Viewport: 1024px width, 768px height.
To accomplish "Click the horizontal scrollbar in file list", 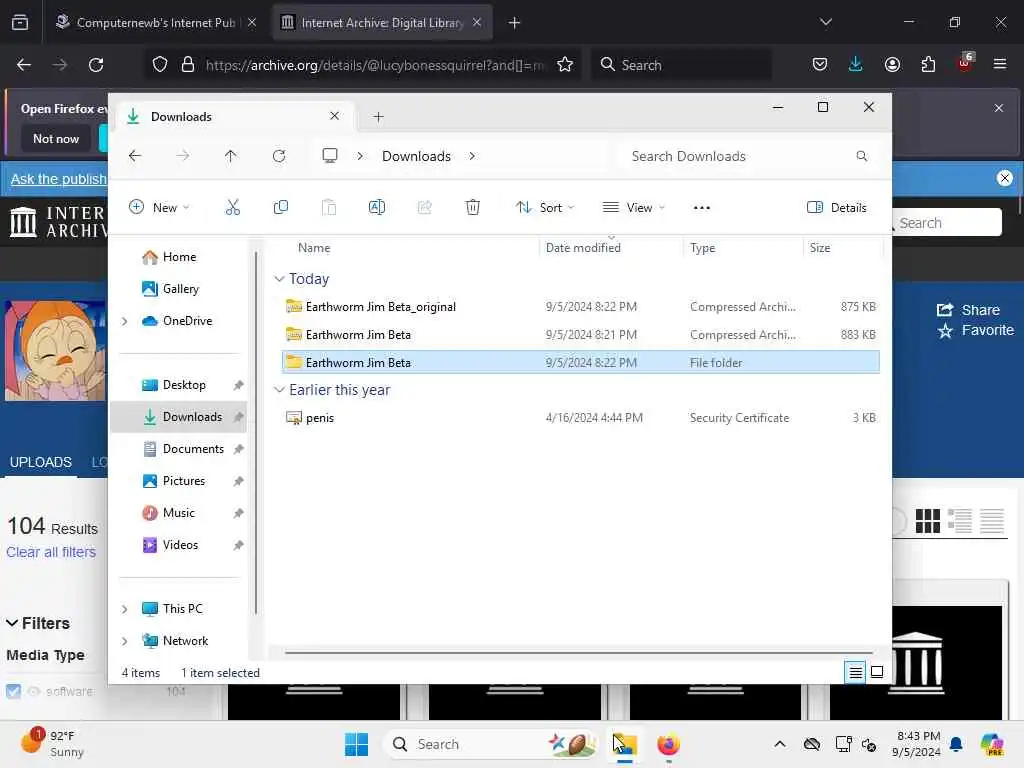I will point(578,652).
